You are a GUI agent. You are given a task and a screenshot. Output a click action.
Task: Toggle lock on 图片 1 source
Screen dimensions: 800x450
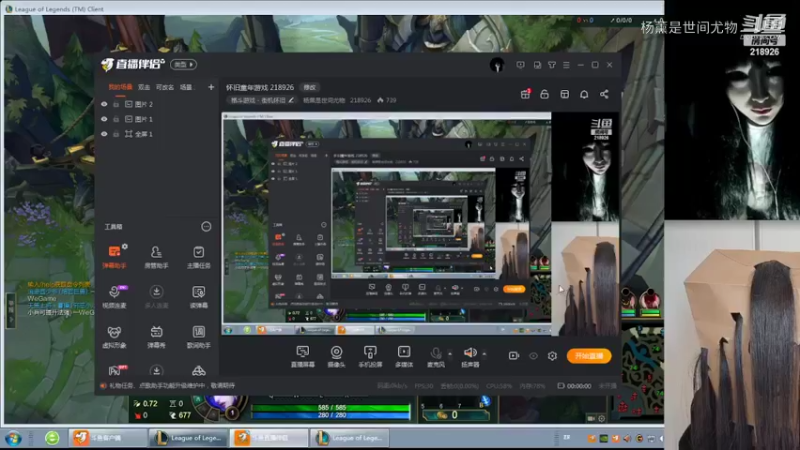[116, 119]
